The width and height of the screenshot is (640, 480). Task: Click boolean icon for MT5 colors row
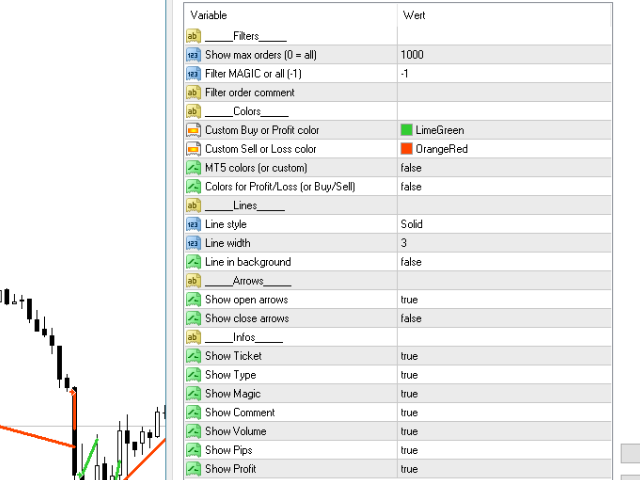tap(193, 168)
